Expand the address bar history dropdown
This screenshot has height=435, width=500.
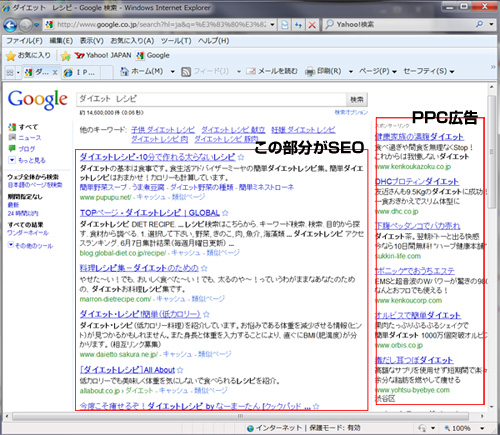272,25
